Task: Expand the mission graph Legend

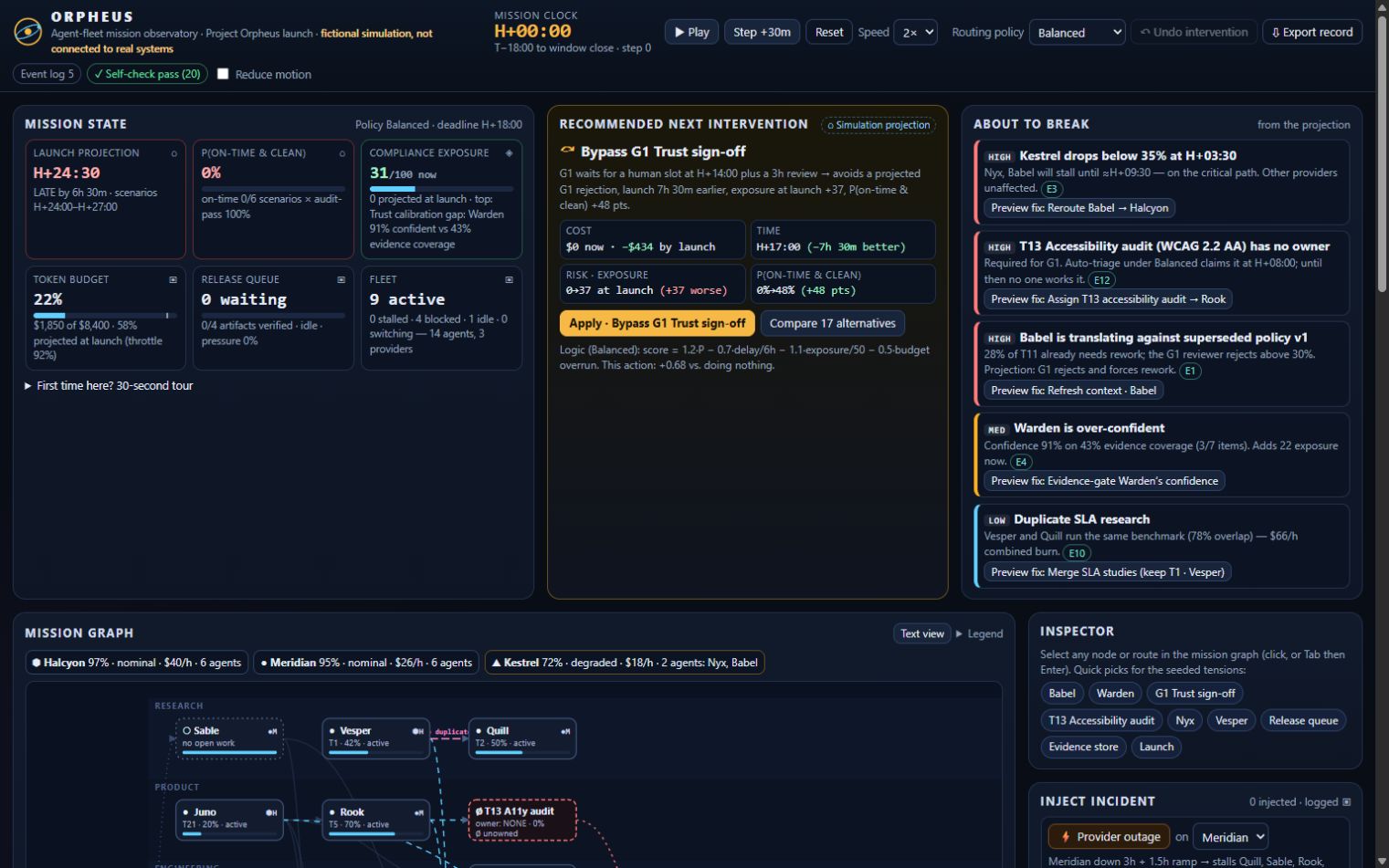Action: [x=979, y=633]
